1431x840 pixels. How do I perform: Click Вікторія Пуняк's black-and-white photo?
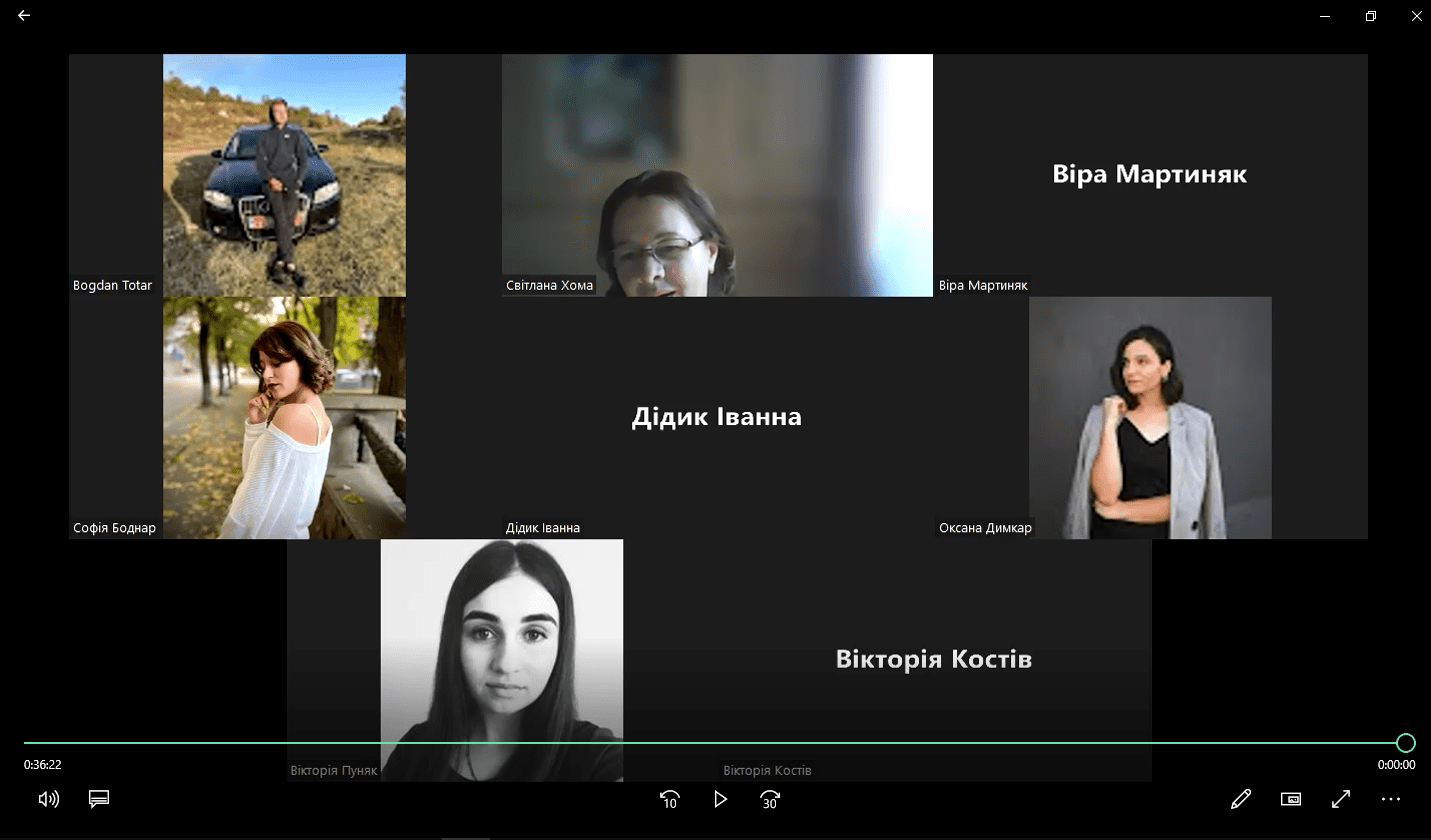pos(502,640)
